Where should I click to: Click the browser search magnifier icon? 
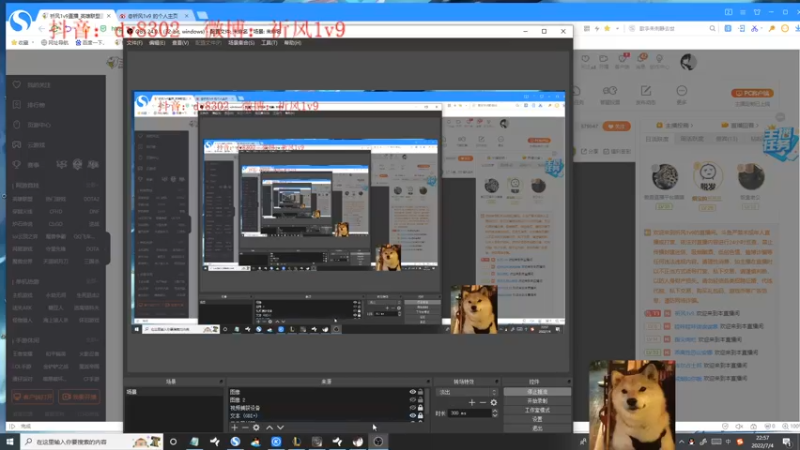712,29
